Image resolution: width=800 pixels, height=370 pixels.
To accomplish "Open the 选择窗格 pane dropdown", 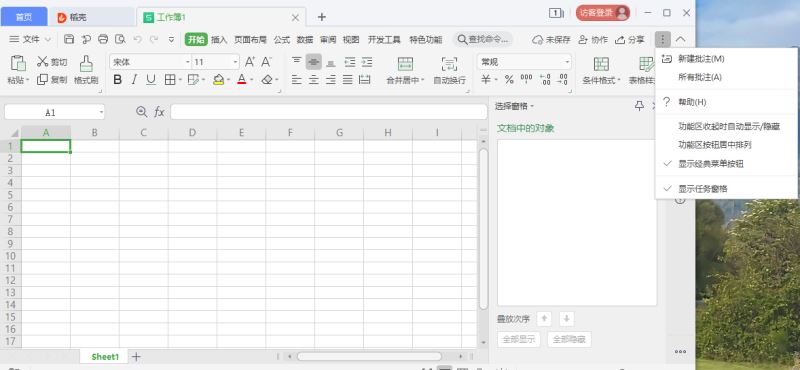I will [x=532, y=106].
